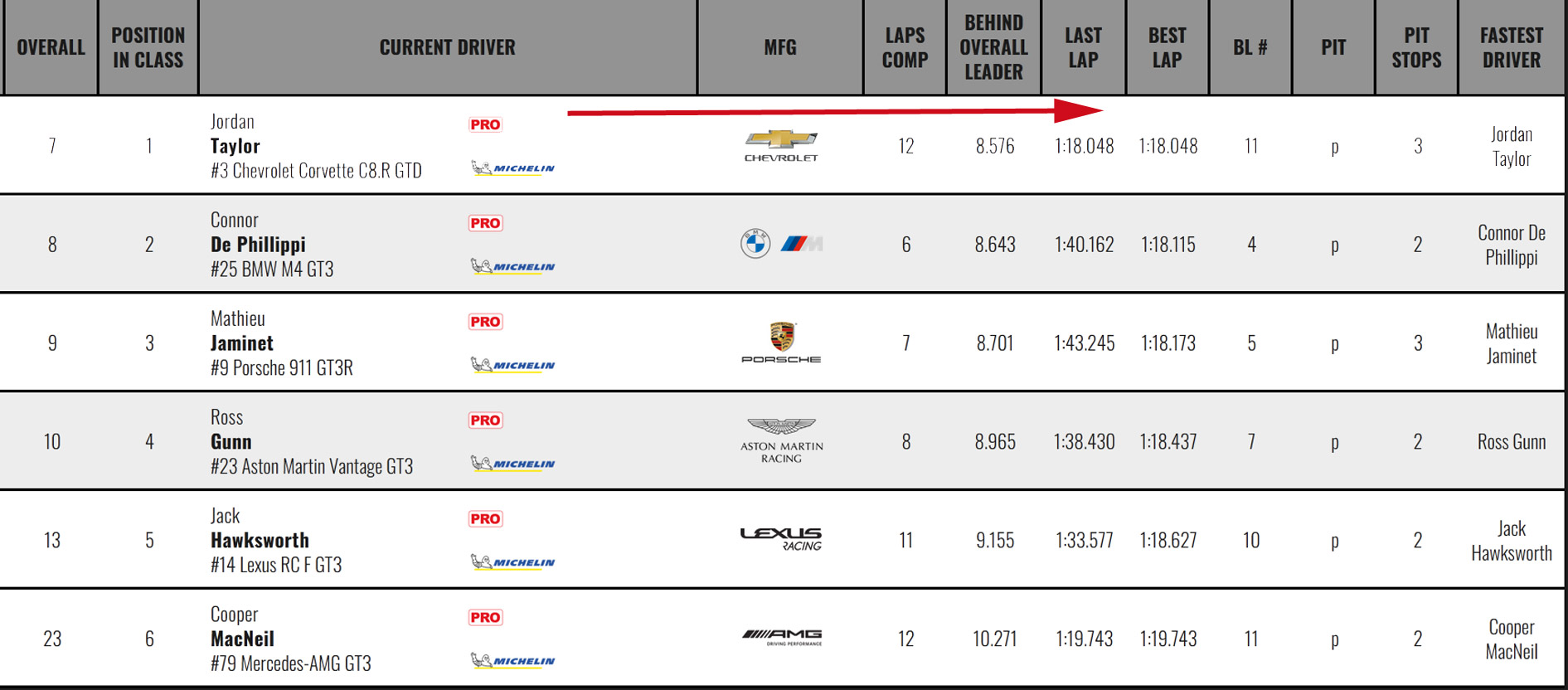Click the BMW M stripes logo
The image size is (1568, 690).
tap(801, 244)
